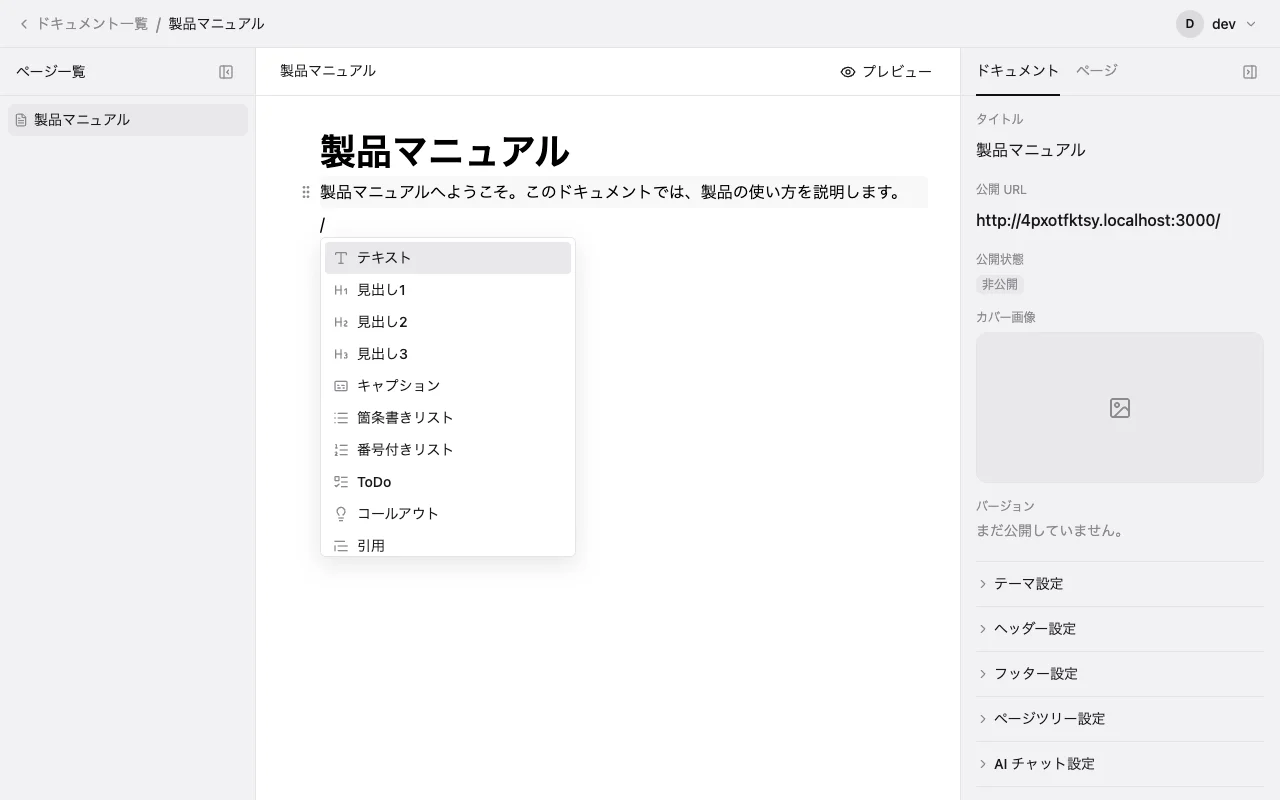The height and width of the screenshot is (800, 1280).
Task: Click the H2 icon for 見出し2
Action: pos(341,322)
